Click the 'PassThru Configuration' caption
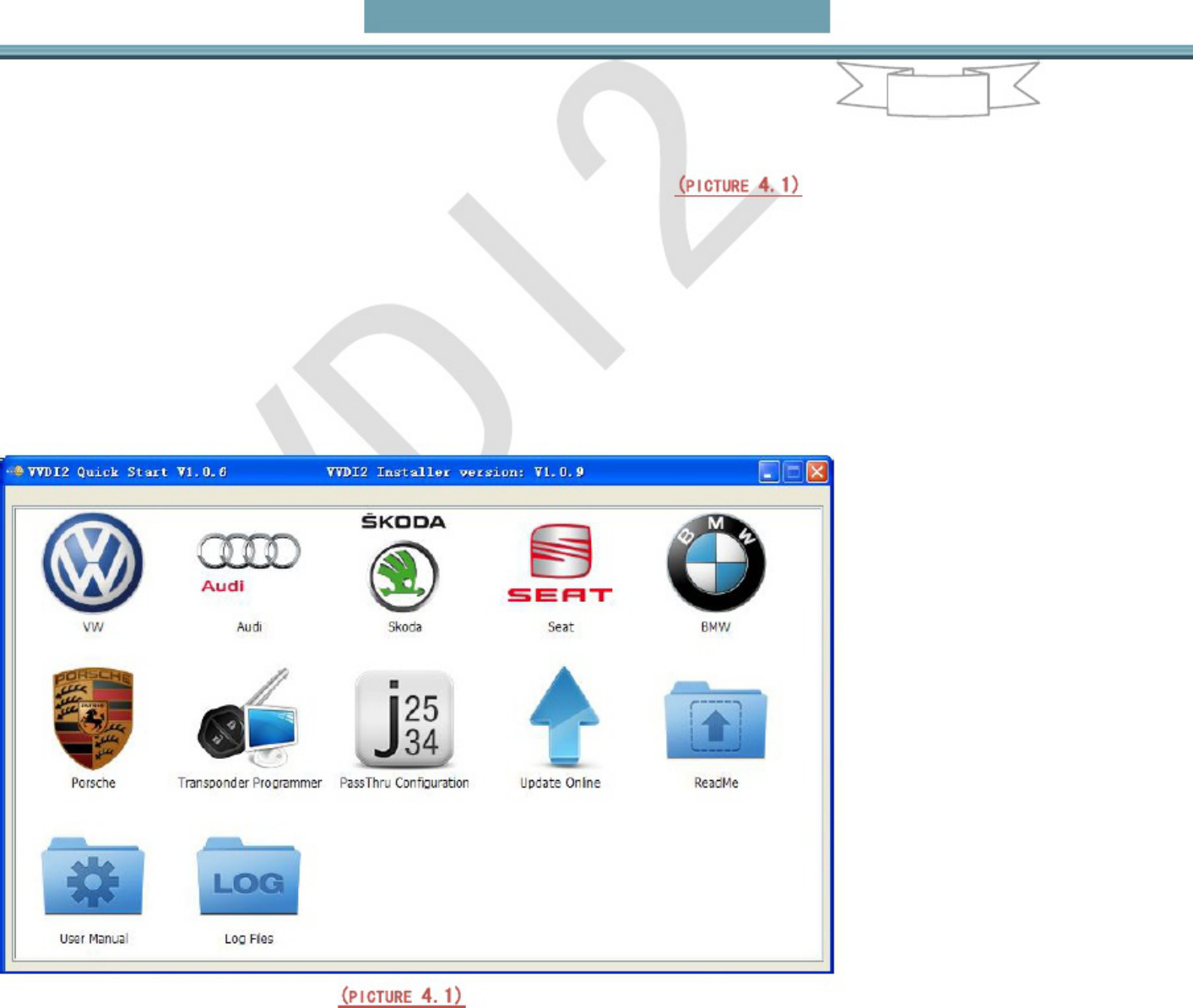Image resolution: width=1193 pixels, height=1008 pixels. 404,783
